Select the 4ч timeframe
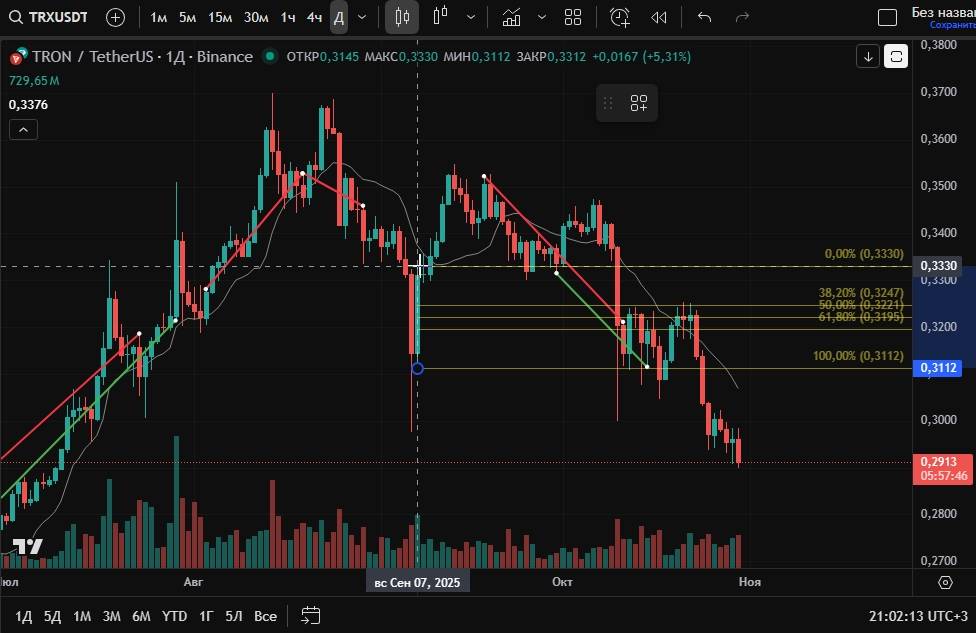Image resolution: width=976 pixels, height=633 pixels. coord(314,17)
